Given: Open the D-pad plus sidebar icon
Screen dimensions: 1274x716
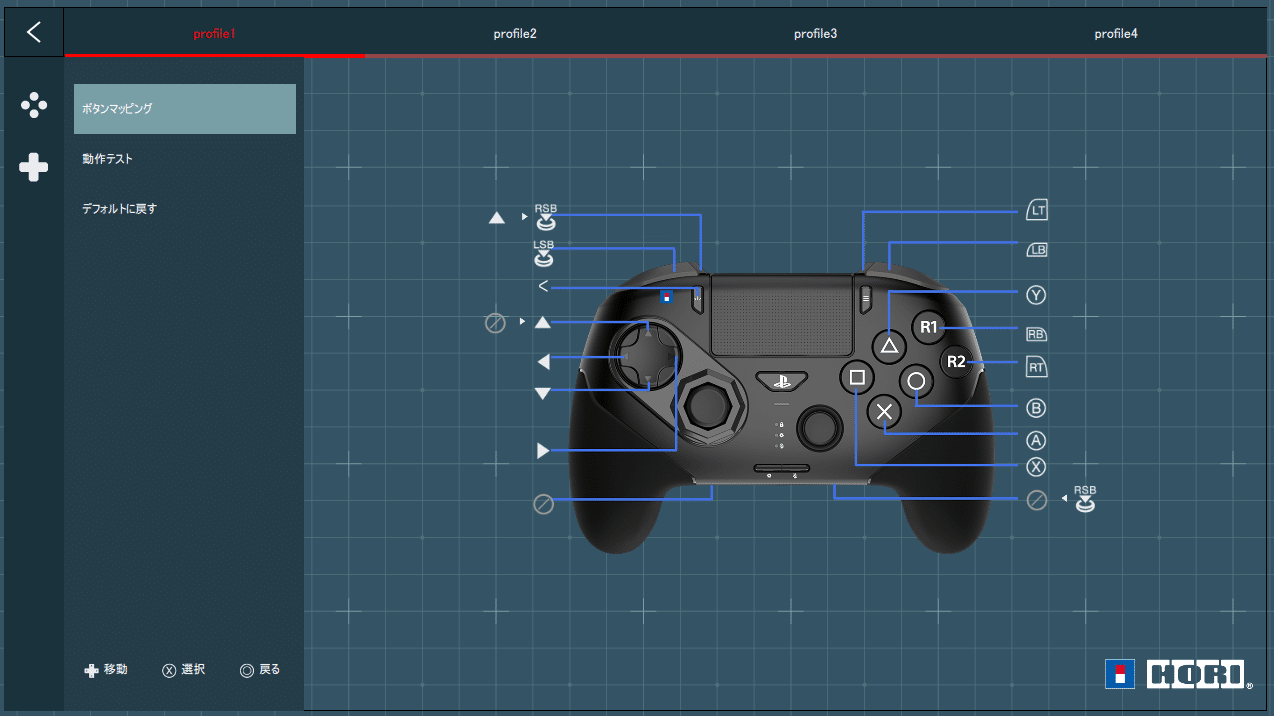Looking at the screenshot, I should click(34, 168).
